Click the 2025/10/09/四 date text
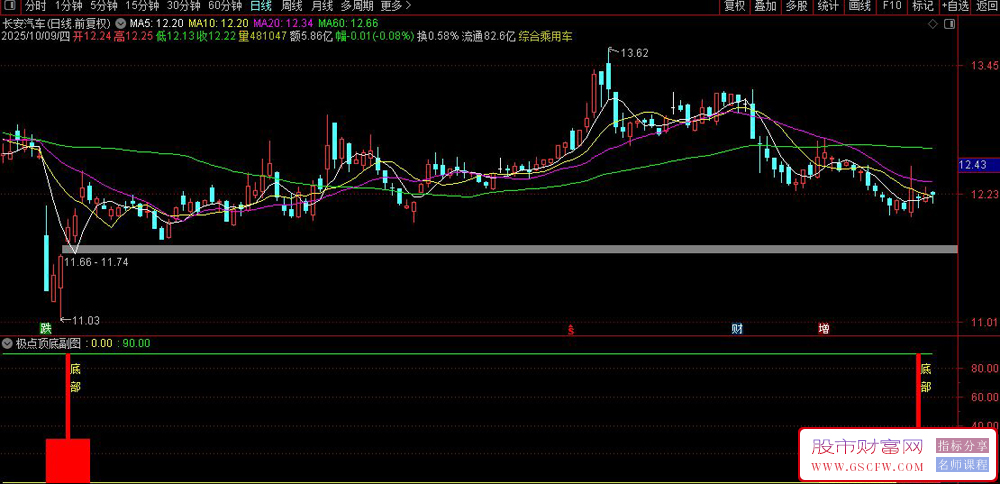Screen dimensions: 1000x484 pos(35,36)
